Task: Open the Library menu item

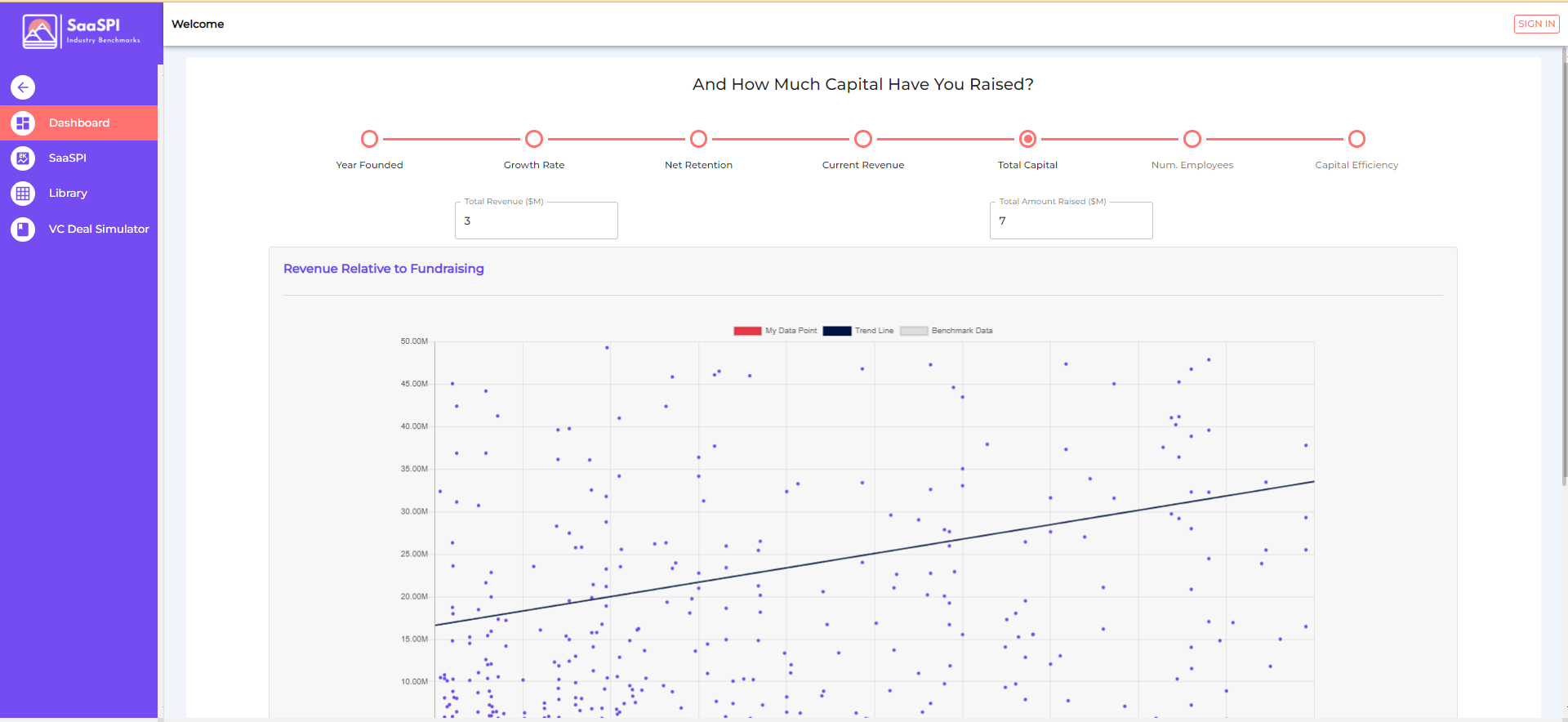Action: [x=78, y=194]
